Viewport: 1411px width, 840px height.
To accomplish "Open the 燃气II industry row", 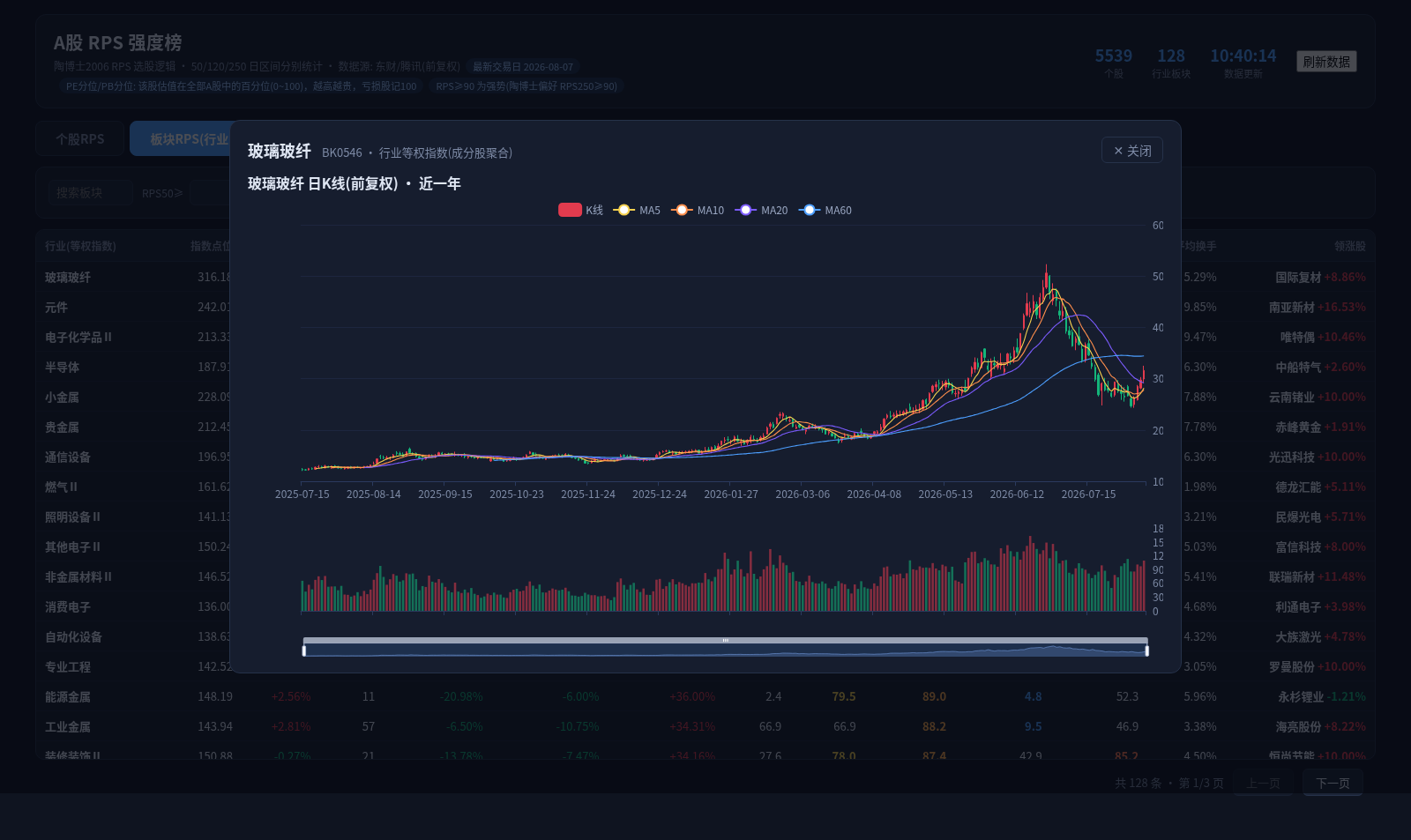I will [705, 487].
